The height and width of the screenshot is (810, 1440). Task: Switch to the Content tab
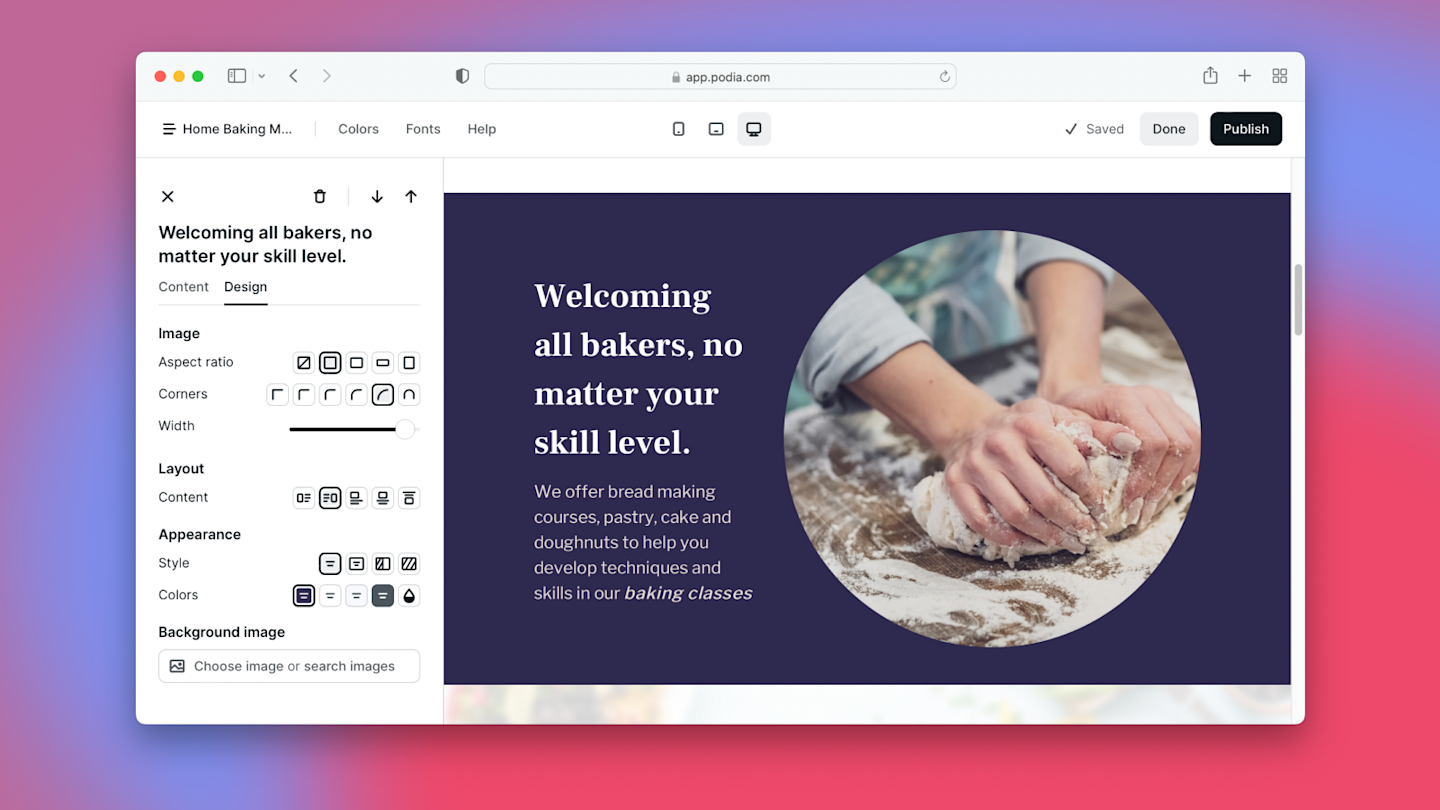(183, 287)
